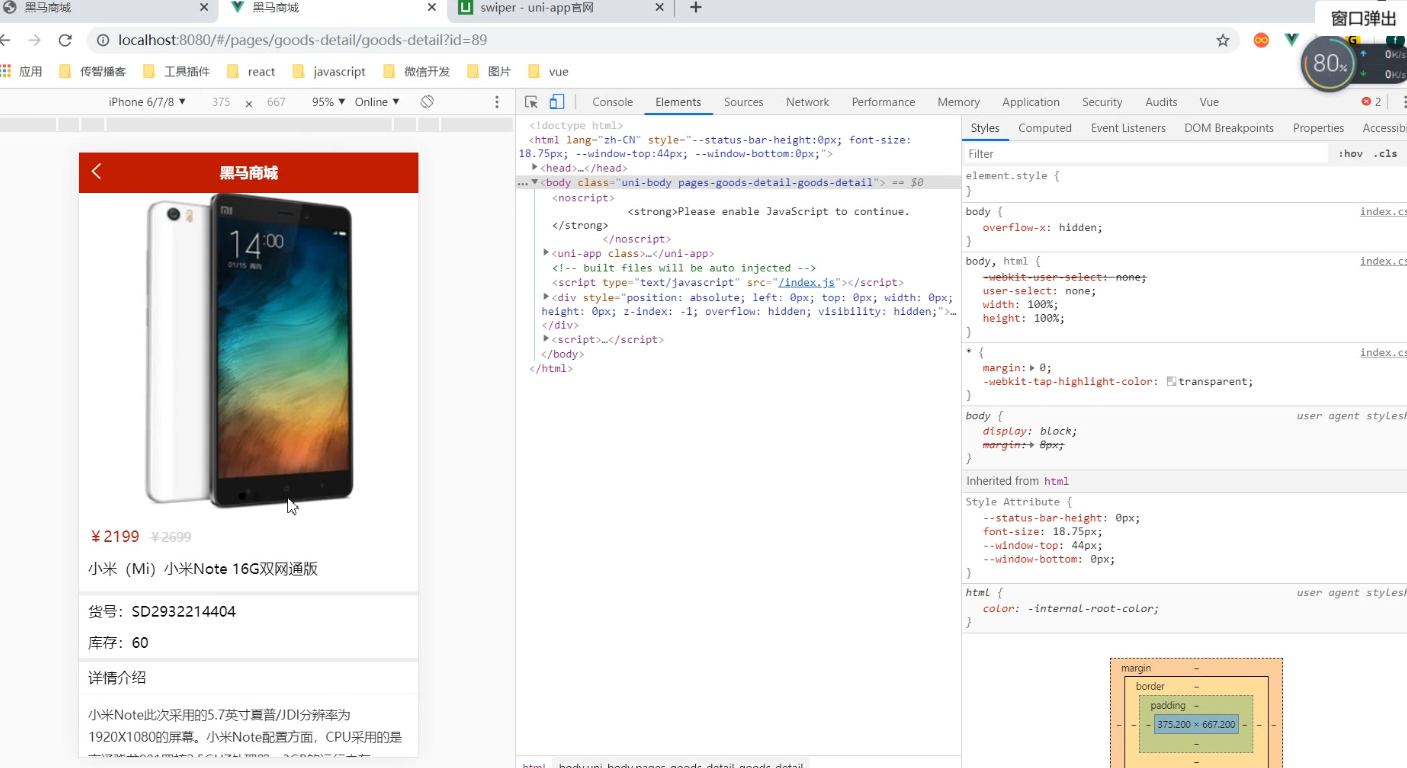Open the 95% zoom dropdown
This screenshot has height=768, width=1407.
(x=329, y=102)
